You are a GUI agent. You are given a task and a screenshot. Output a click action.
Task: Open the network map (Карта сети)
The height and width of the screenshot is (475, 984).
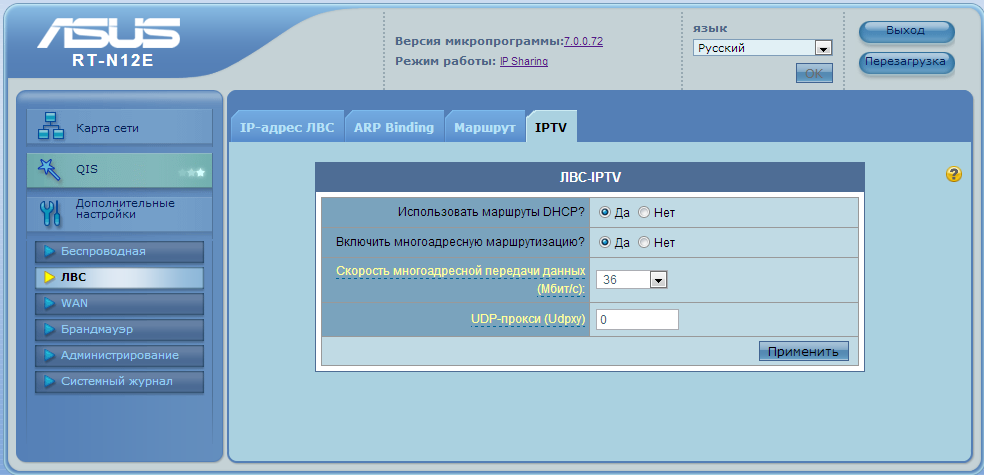point(118,128)
